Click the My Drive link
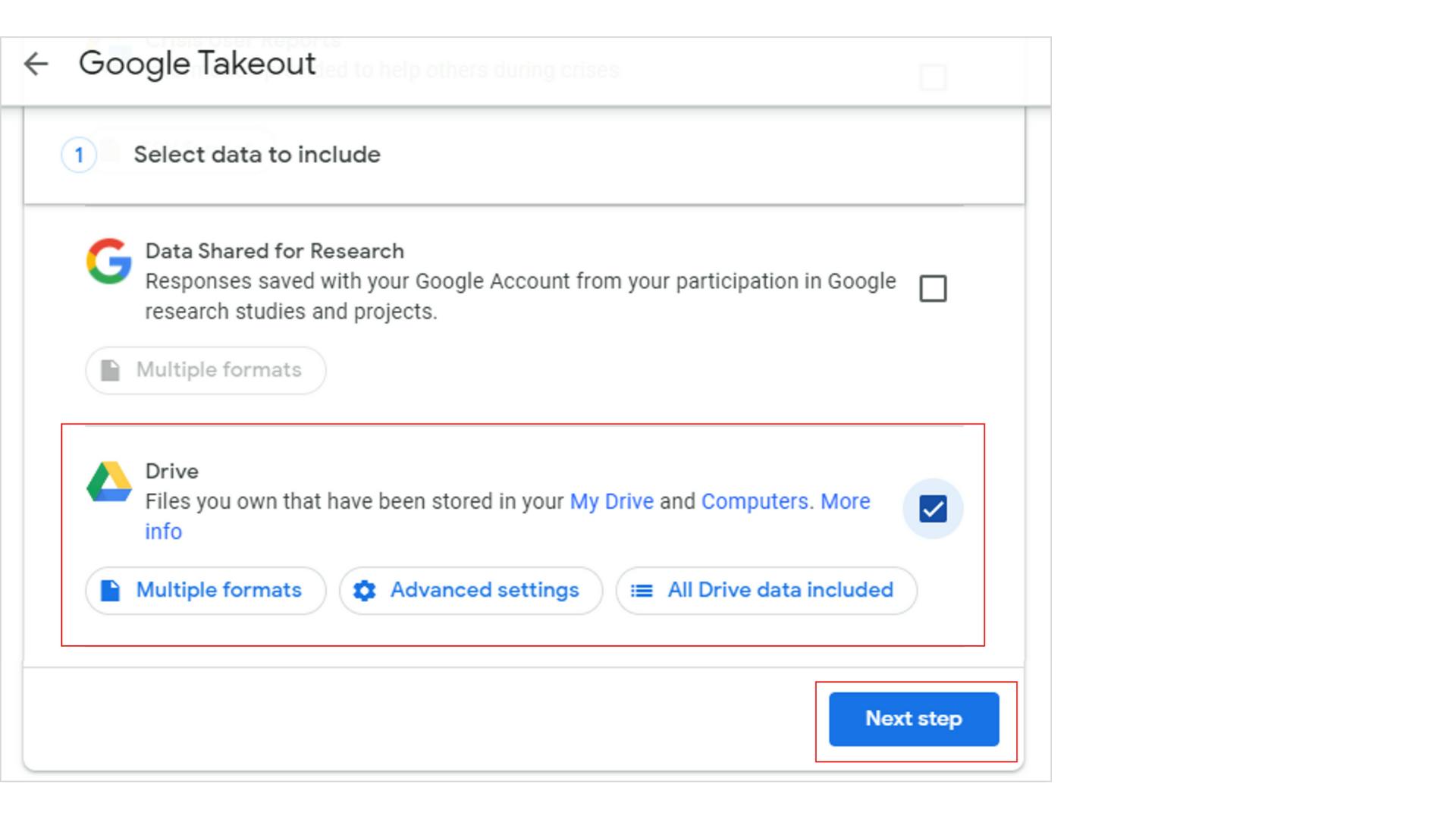The width and height of the screenshot is (1456, 819). coord(611,501)
